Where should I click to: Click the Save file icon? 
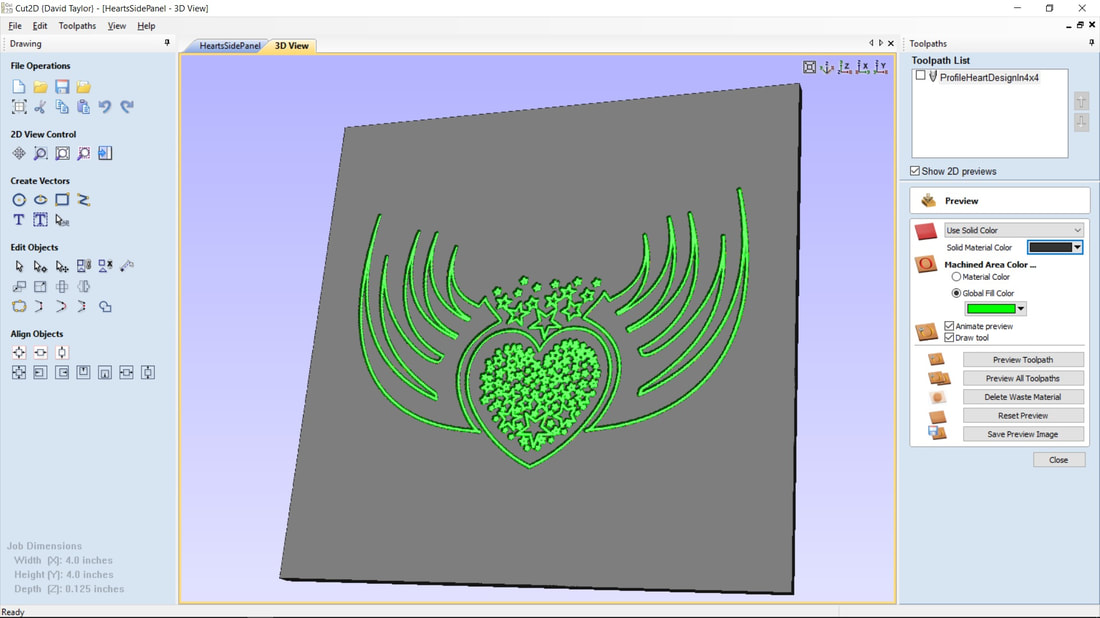(x=62, y=87)
